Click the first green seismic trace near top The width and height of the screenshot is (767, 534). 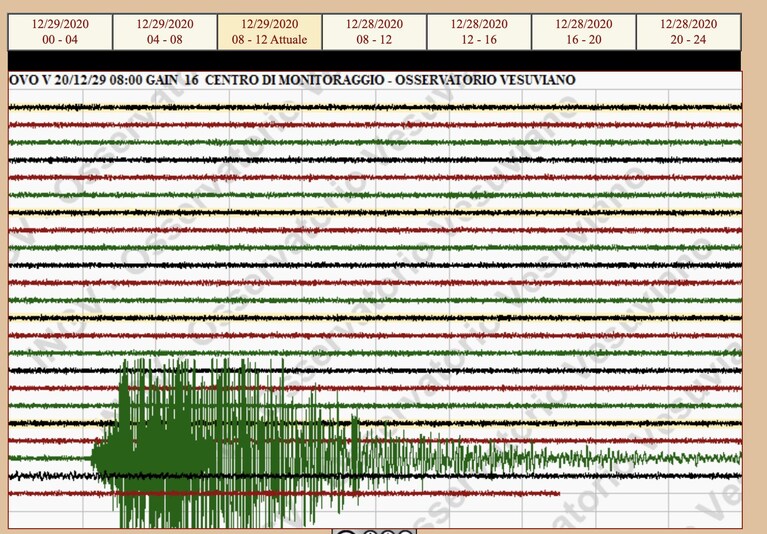[x=375, y=142]
